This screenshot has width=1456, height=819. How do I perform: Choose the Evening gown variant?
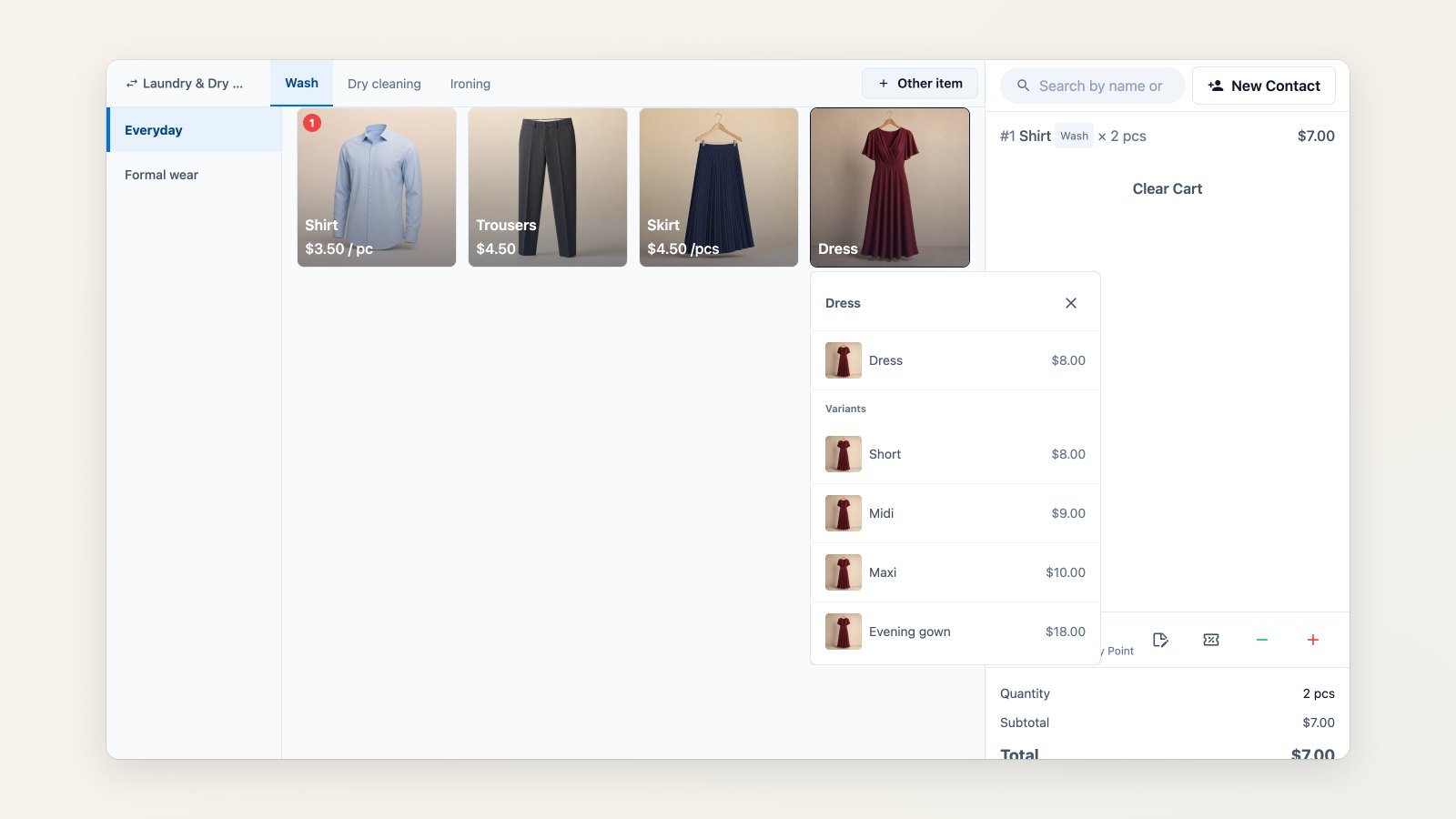[x=955, y=632]
